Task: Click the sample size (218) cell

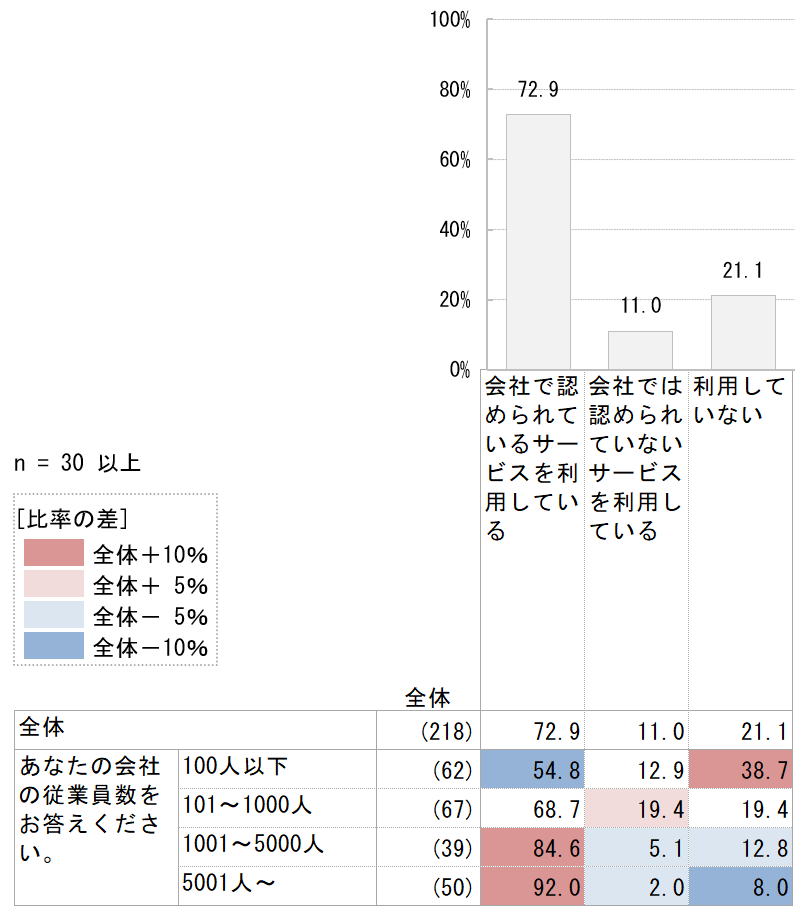Action: pos(429,730)
